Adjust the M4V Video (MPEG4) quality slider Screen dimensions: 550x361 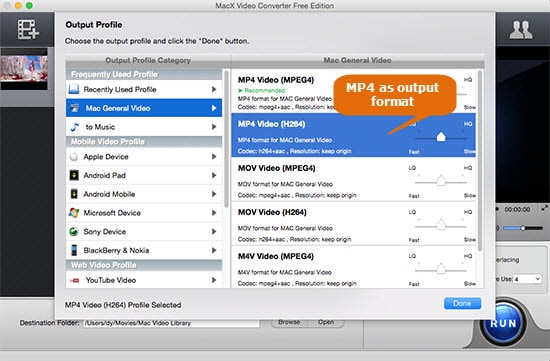click(x=441, y=269)
